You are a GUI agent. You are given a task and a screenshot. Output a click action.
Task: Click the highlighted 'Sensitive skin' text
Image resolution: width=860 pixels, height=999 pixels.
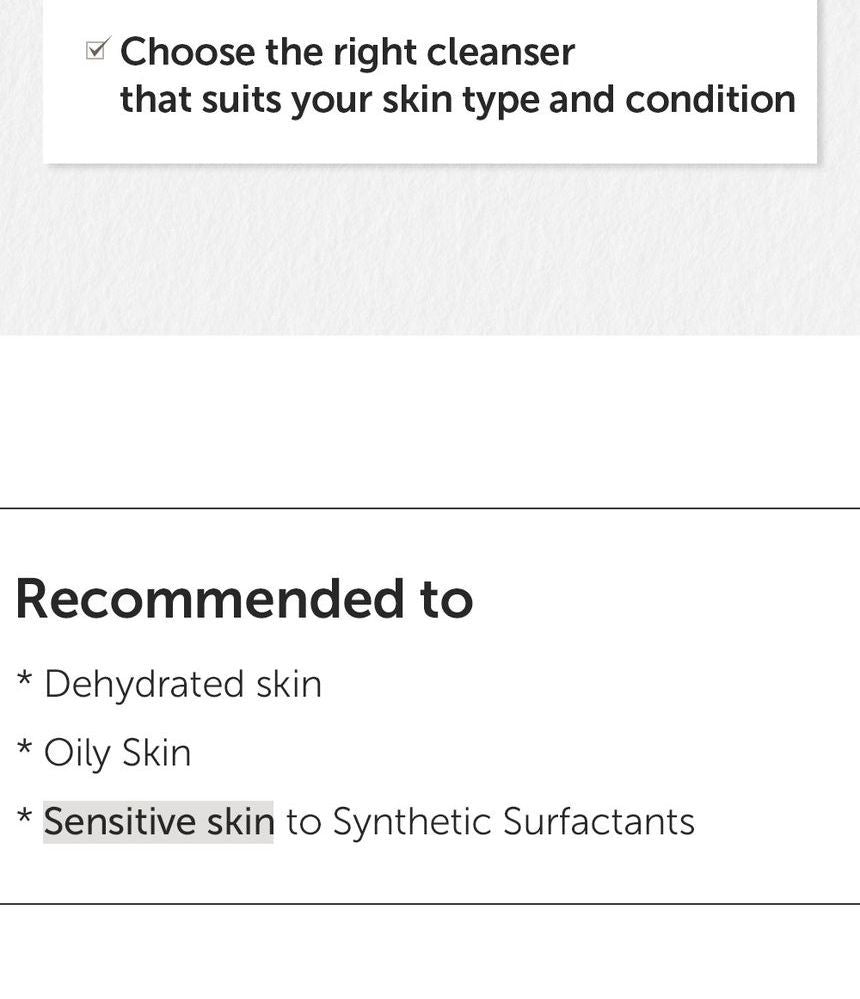pos(158,821)
